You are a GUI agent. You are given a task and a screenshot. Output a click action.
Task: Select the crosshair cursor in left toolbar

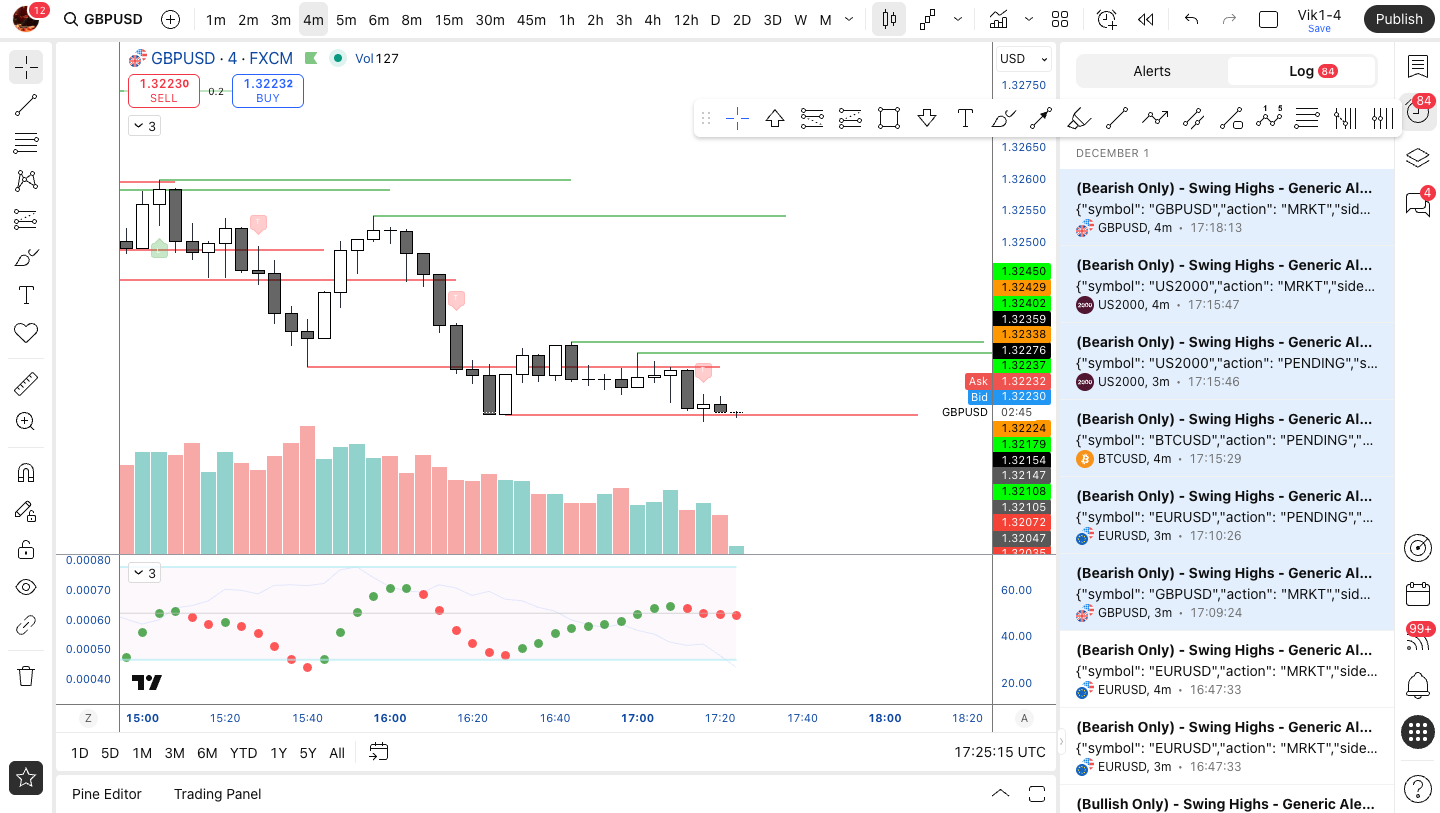(x=26, y=67)
